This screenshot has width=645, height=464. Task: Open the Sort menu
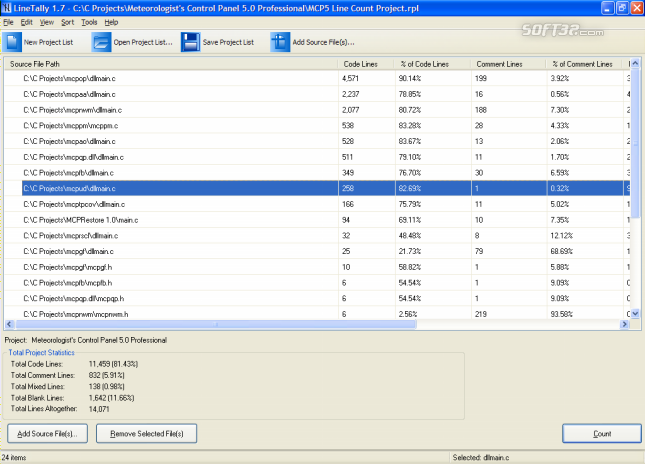click(x=67, y=22)
